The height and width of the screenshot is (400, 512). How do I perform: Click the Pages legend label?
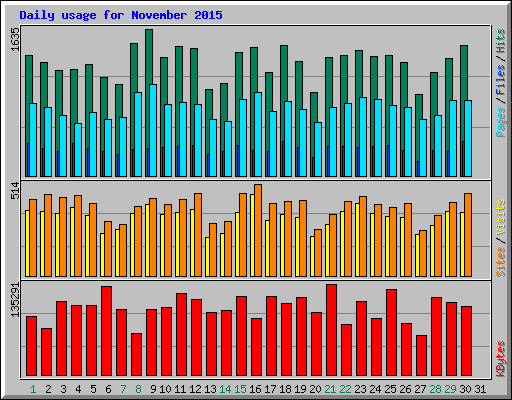tap(500, 122)
